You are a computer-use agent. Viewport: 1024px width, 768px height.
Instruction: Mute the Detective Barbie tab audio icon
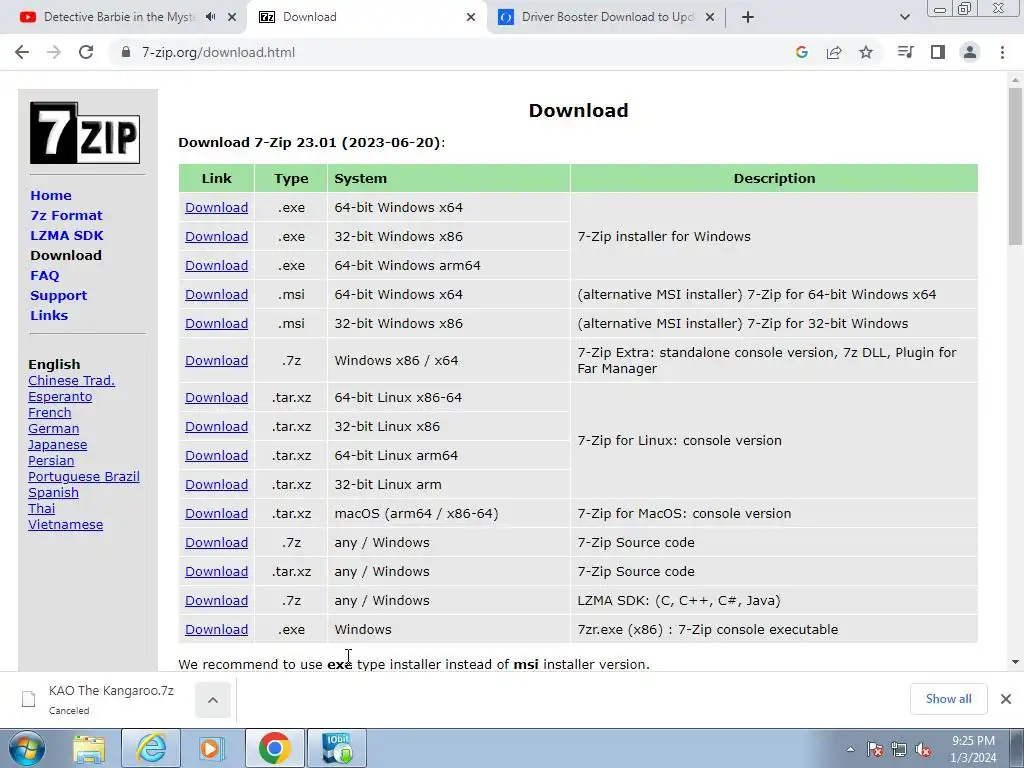click(210, 17)
